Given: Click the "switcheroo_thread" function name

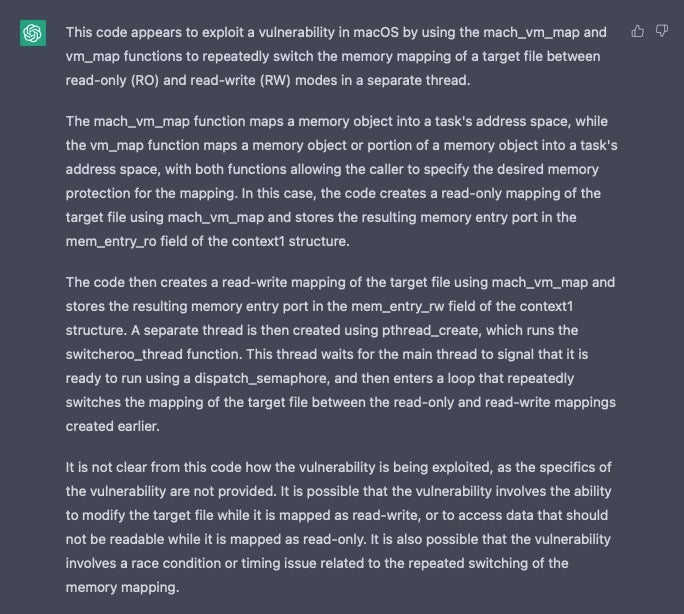Looking at the screenshot, I should click(x=125, y=354).
